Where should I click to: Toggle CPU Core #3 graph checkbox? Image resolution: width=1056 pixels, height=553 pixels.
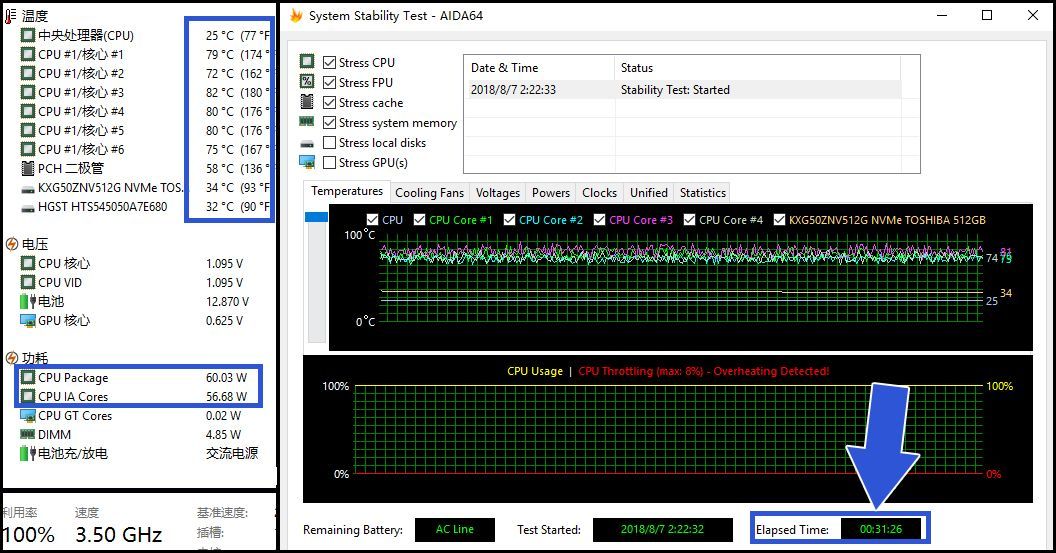pyautogui.click(x=600, y=220)
